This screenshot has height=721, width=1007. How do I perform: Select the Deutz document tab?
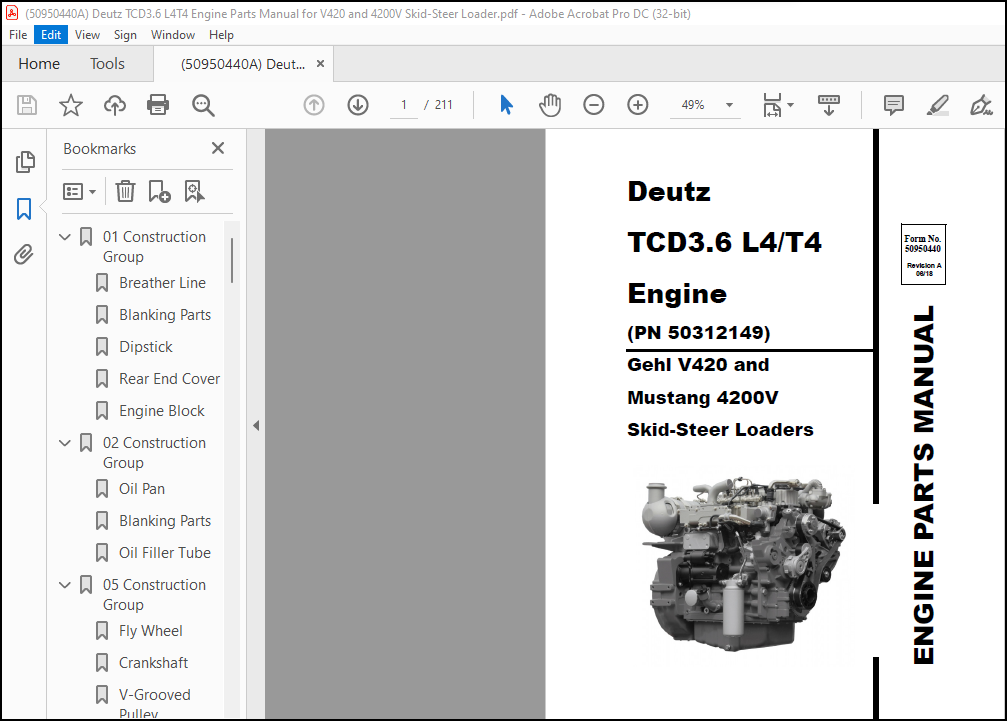[x=243, y=64]
